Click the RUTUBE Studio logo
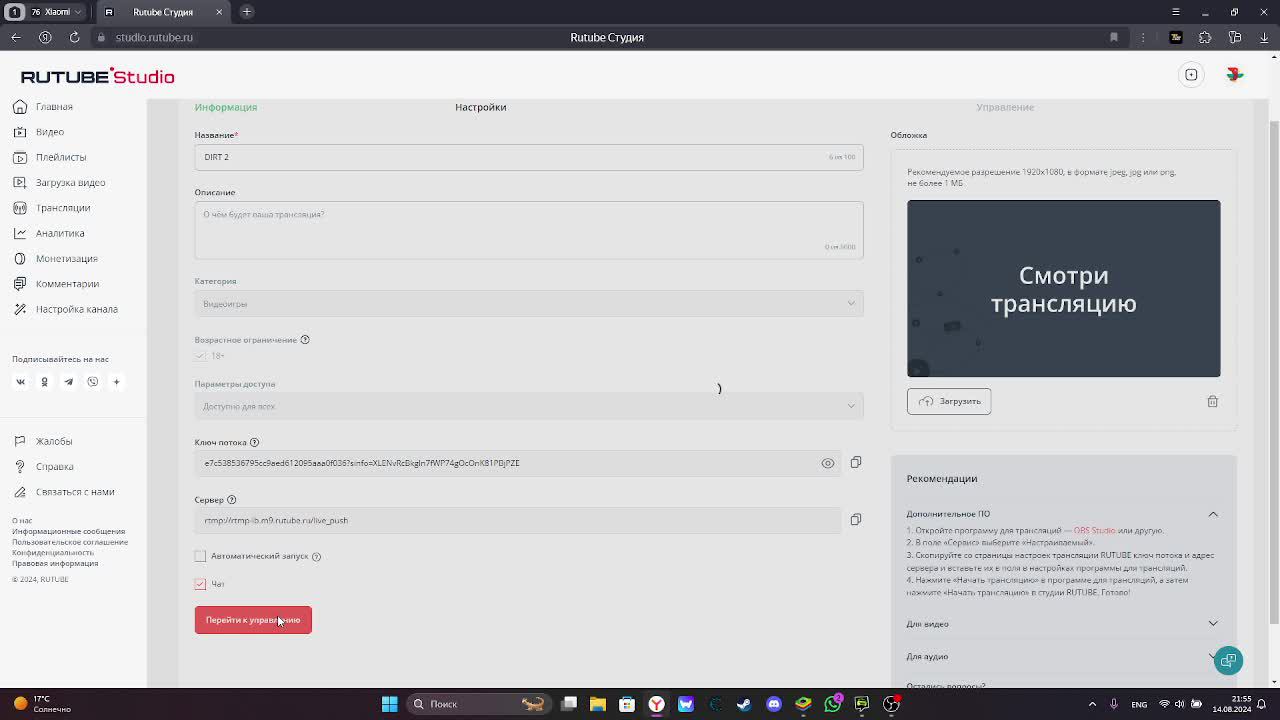This screenshot has height=720, width=1280. pyautogui.click(x=97, y=77)
